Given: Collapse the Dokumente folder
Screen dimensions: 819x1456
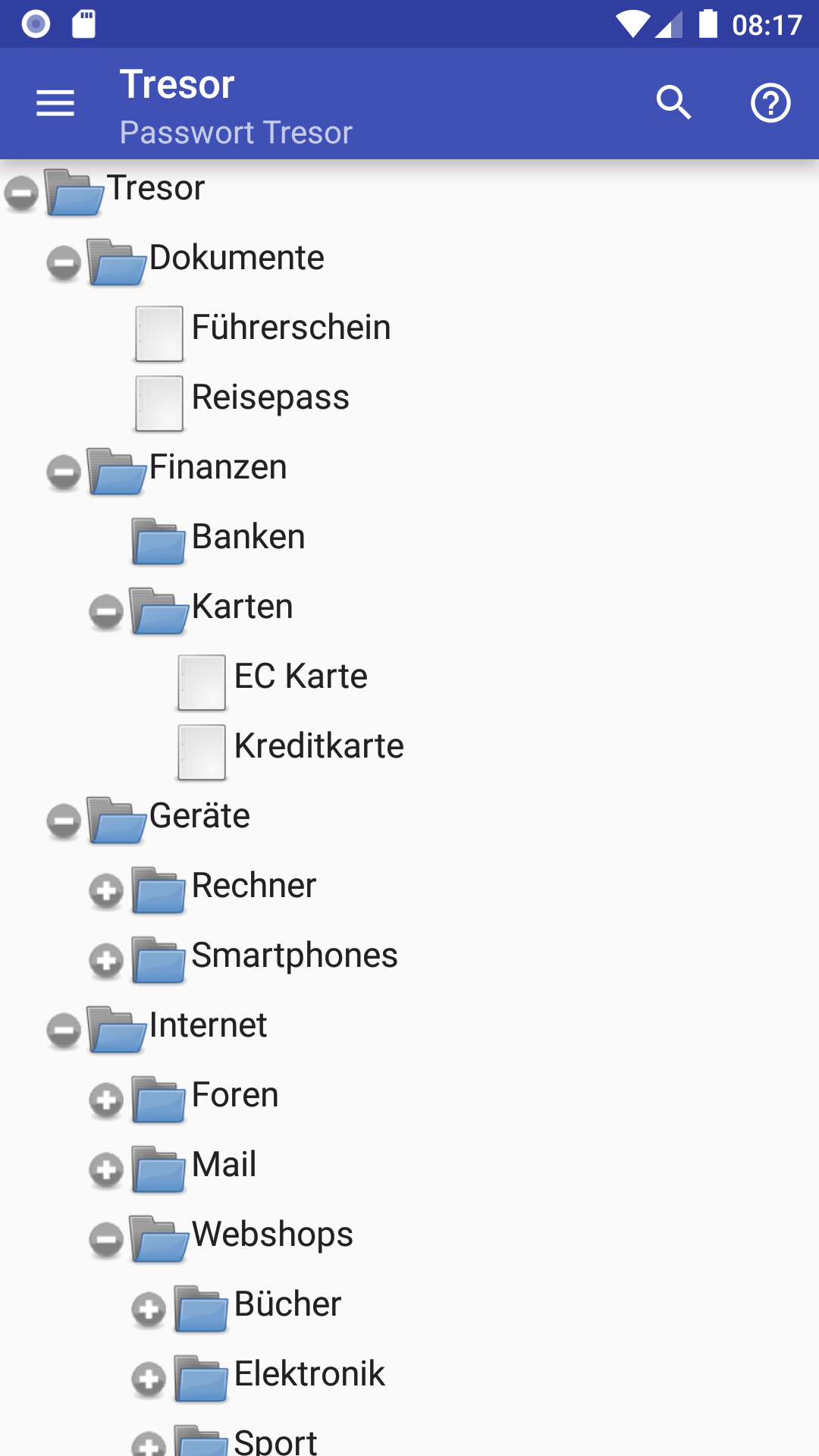Looking at the screenshot, I should click(64, 263).
